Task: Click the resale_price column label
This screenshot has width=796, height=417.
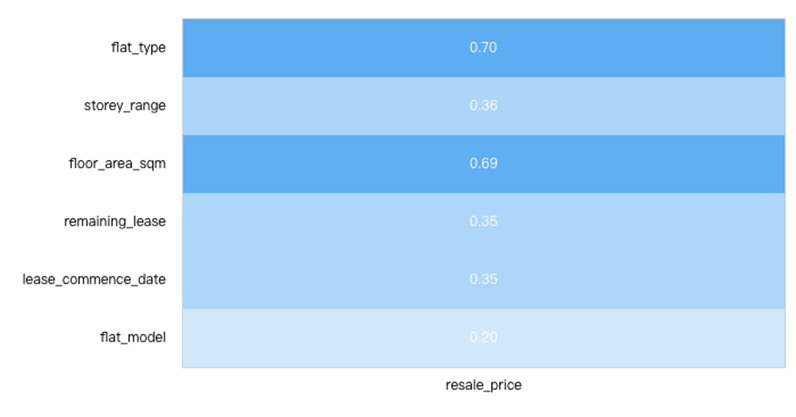Action: (x=483, y=384)
